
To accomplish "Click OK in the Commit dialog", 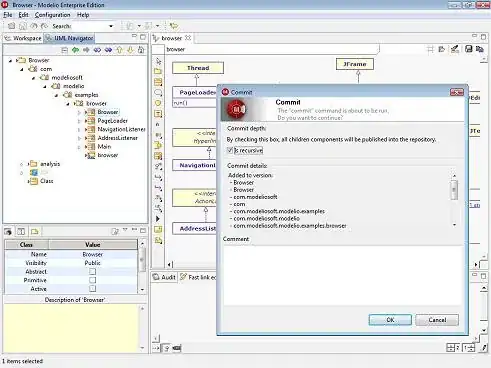I will click(x=390, y=320).
